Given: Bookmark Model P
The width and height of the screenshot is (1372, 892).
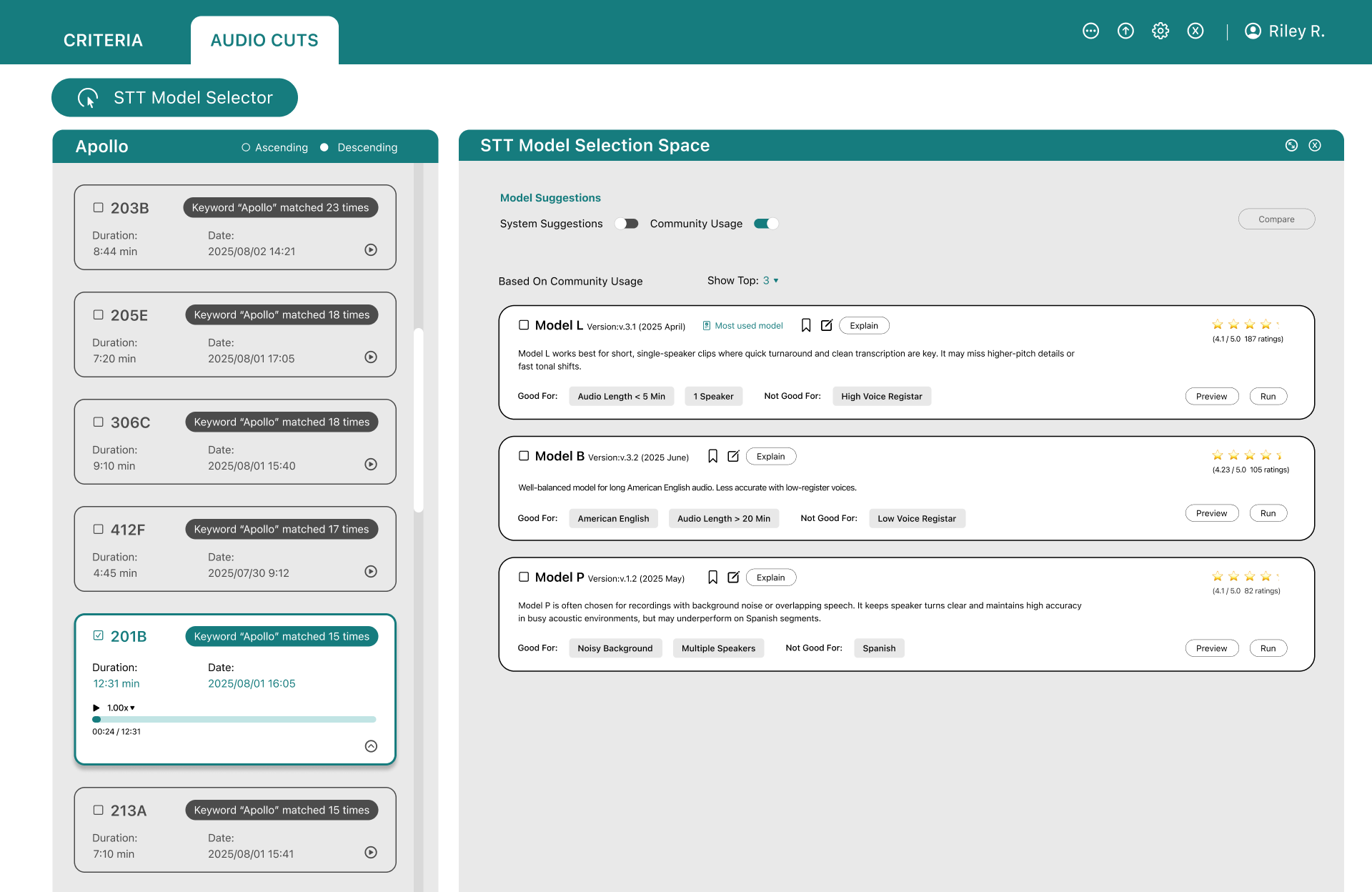Looking at the screenshot, I should (x=712, y=578).
